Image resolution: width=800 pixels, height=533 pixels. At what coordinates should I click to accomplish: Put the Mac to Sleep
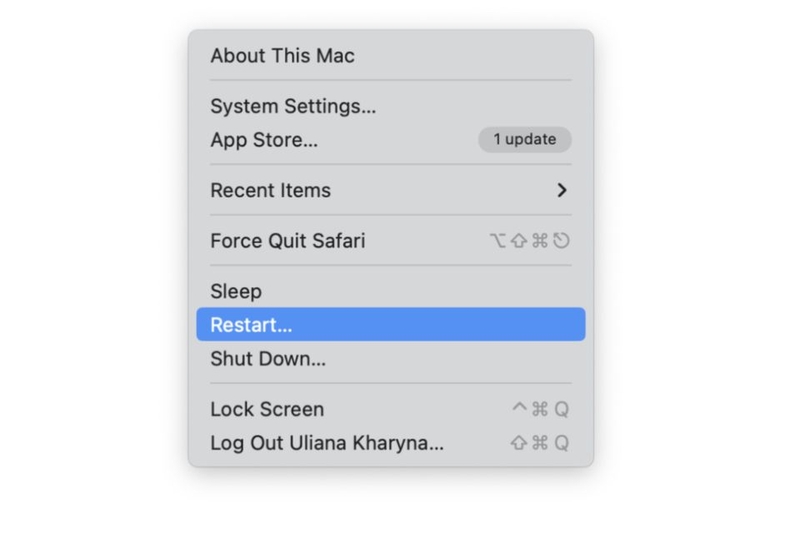tap(236, 291)
